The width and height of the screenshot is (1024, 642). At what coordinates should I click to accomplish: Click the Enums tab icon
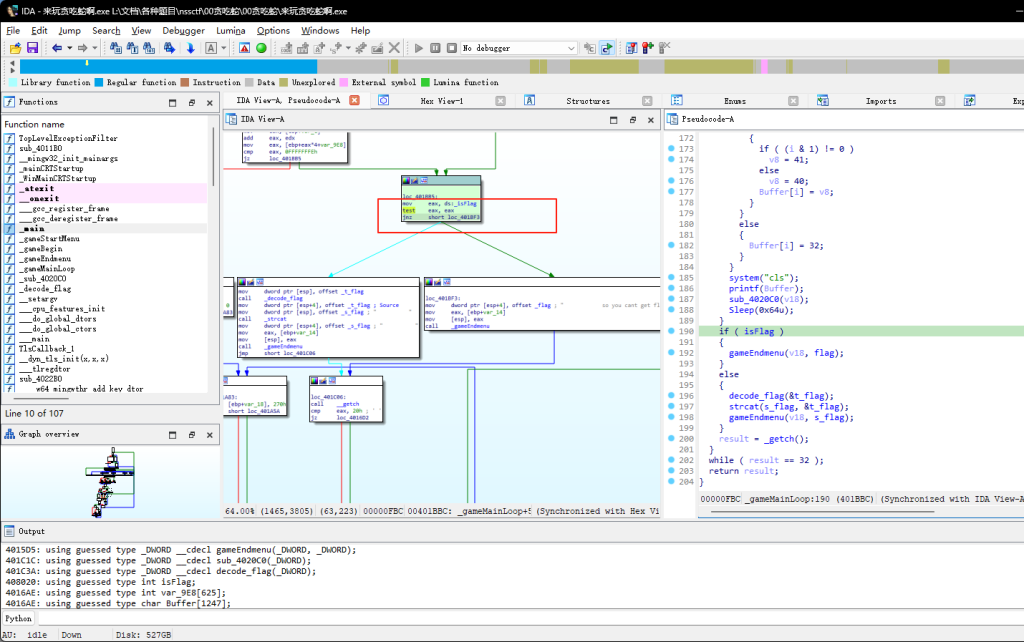pyautogui.click(x=677, y=101)
